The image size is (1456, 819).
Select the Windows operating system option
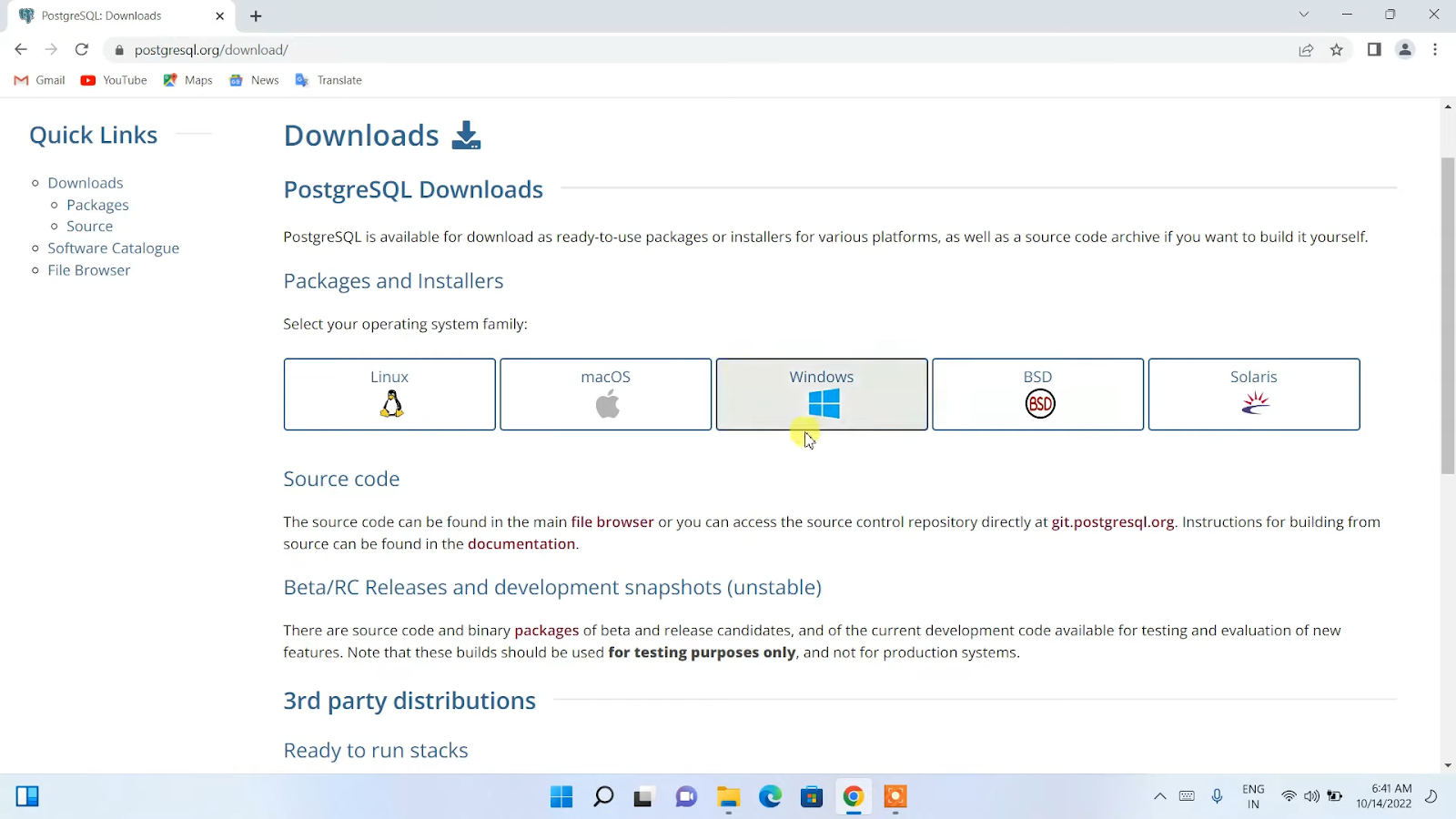click(821, 394)
